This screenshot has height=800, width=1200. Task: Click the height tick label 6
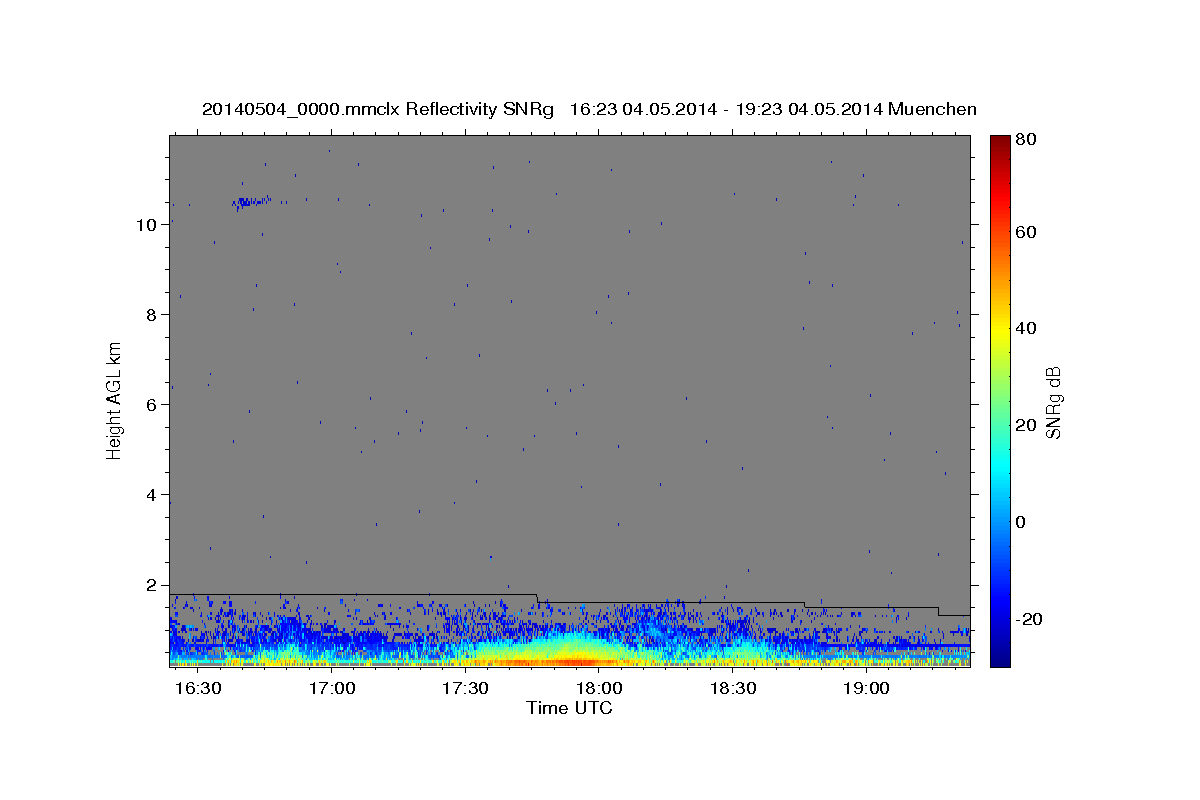pyautogui.click(x=151, y=405)
